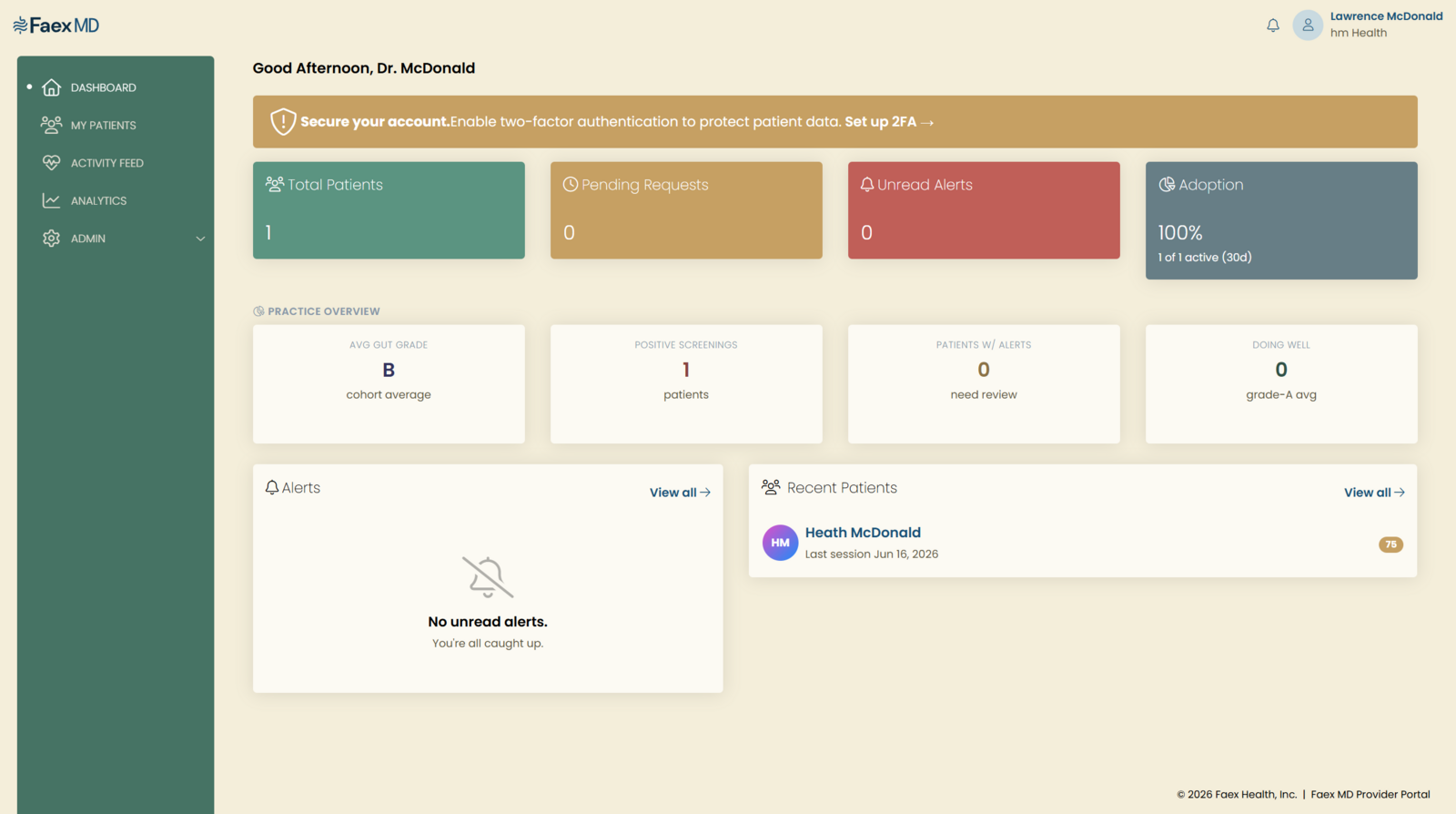View all alerts
Screen dimensions: 1456x814
click(x=680, y=493)
